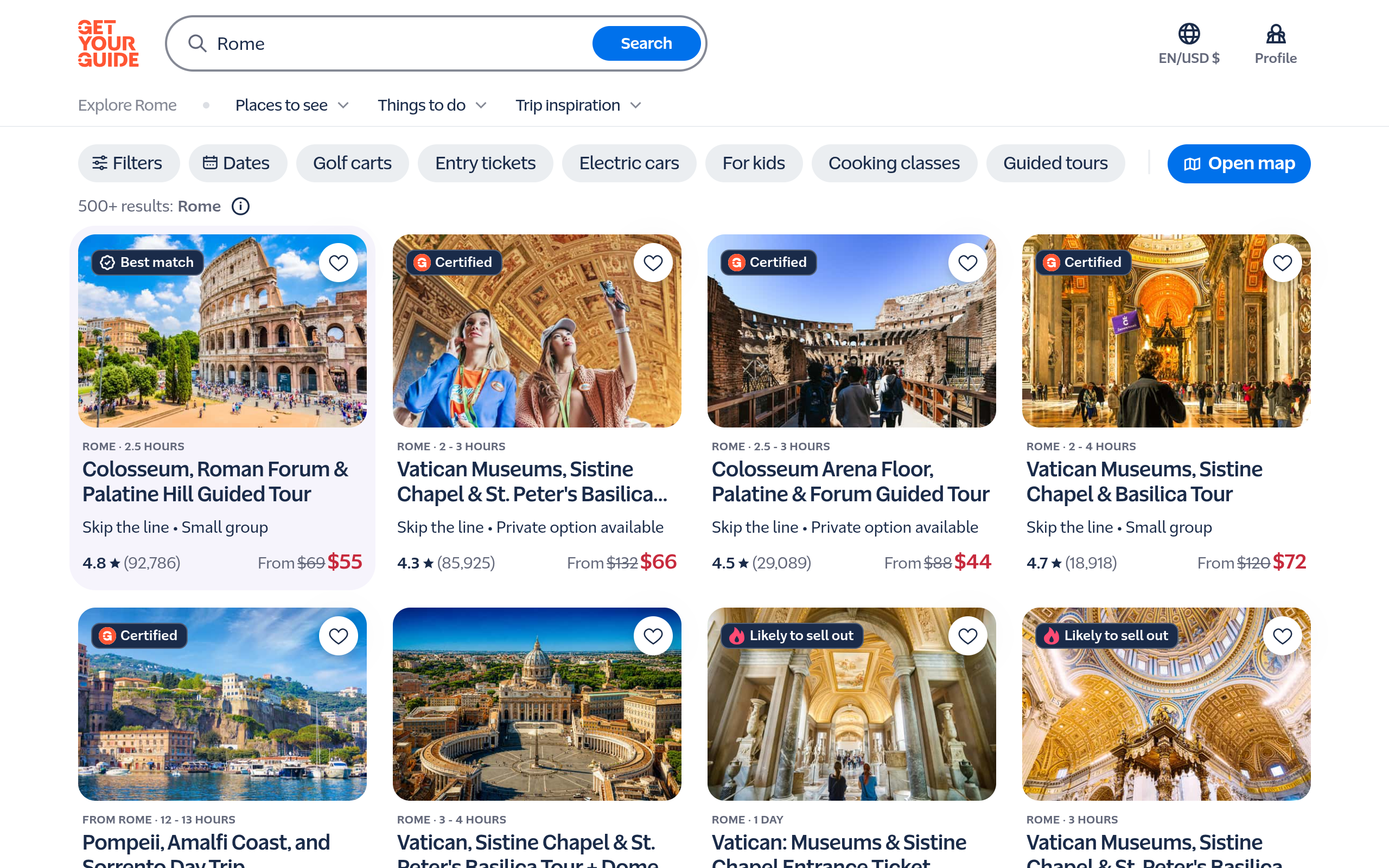Click the Open map button
The image size is (1389, 868).
tap(1239, 164)
